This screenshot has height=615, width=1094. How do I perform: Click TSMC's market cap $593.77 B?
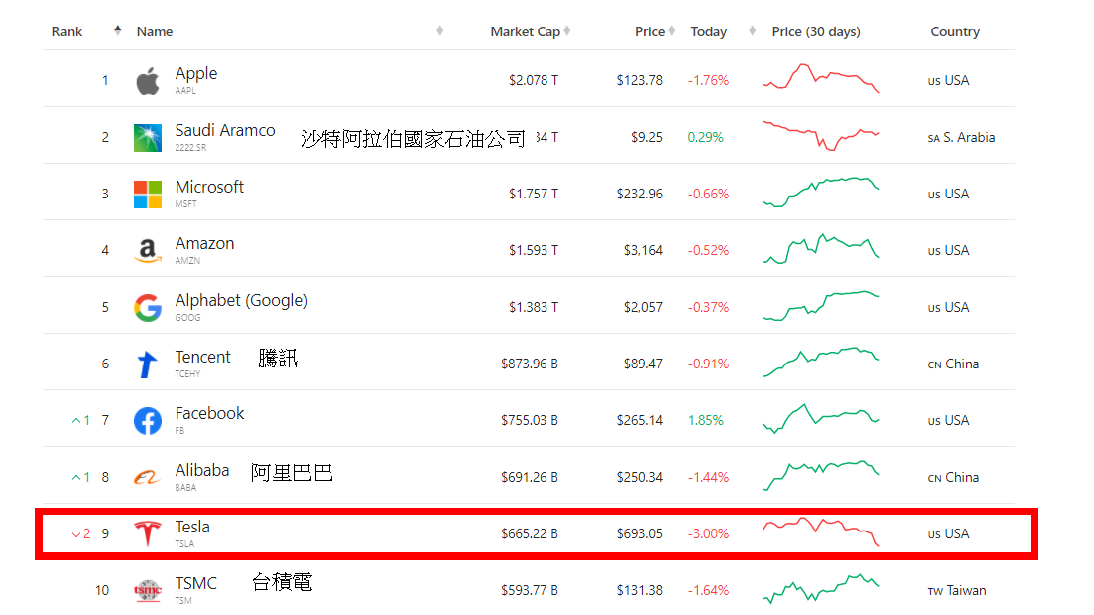point(529,591)
